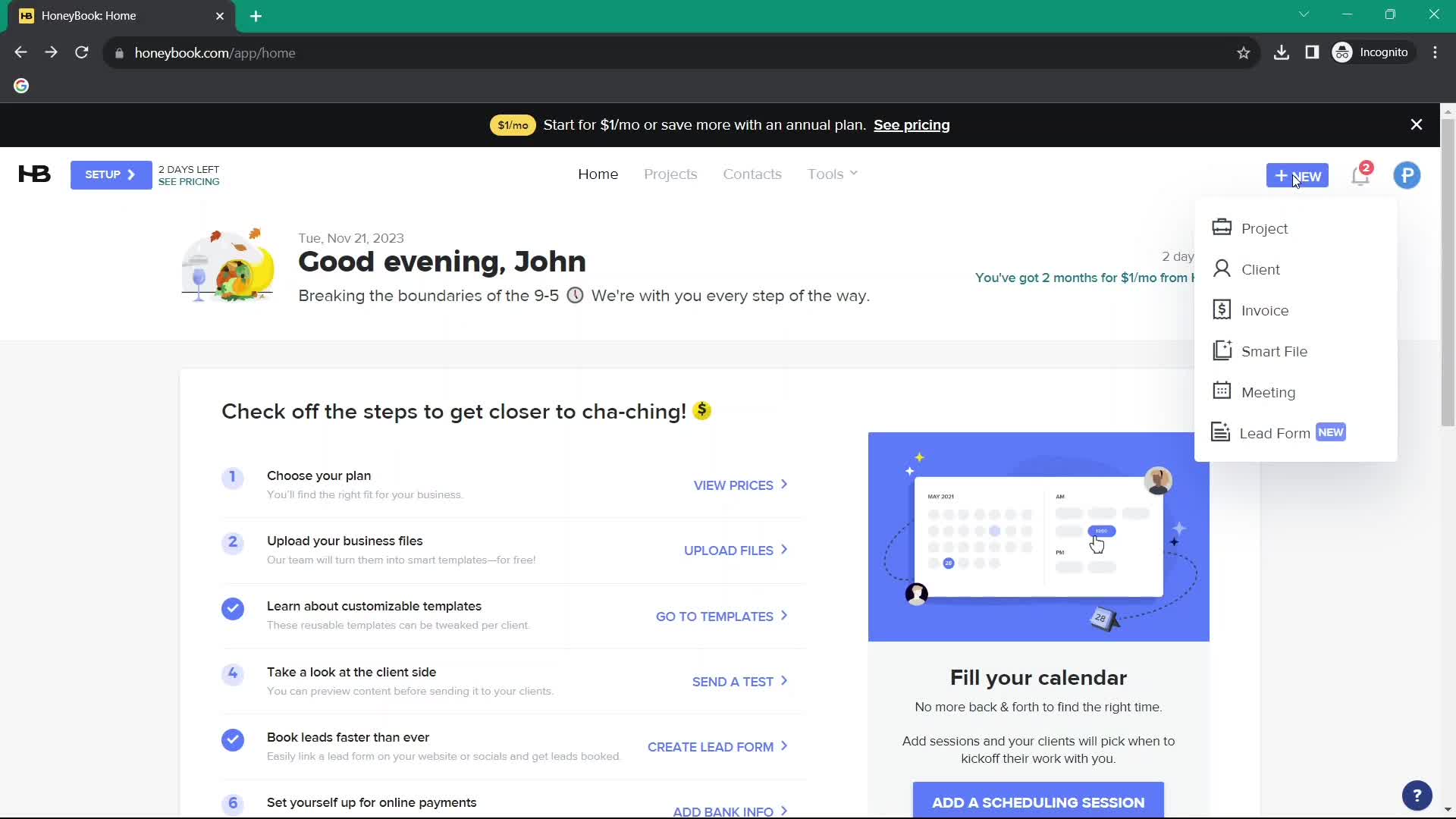Reload the page

(82, 52)
